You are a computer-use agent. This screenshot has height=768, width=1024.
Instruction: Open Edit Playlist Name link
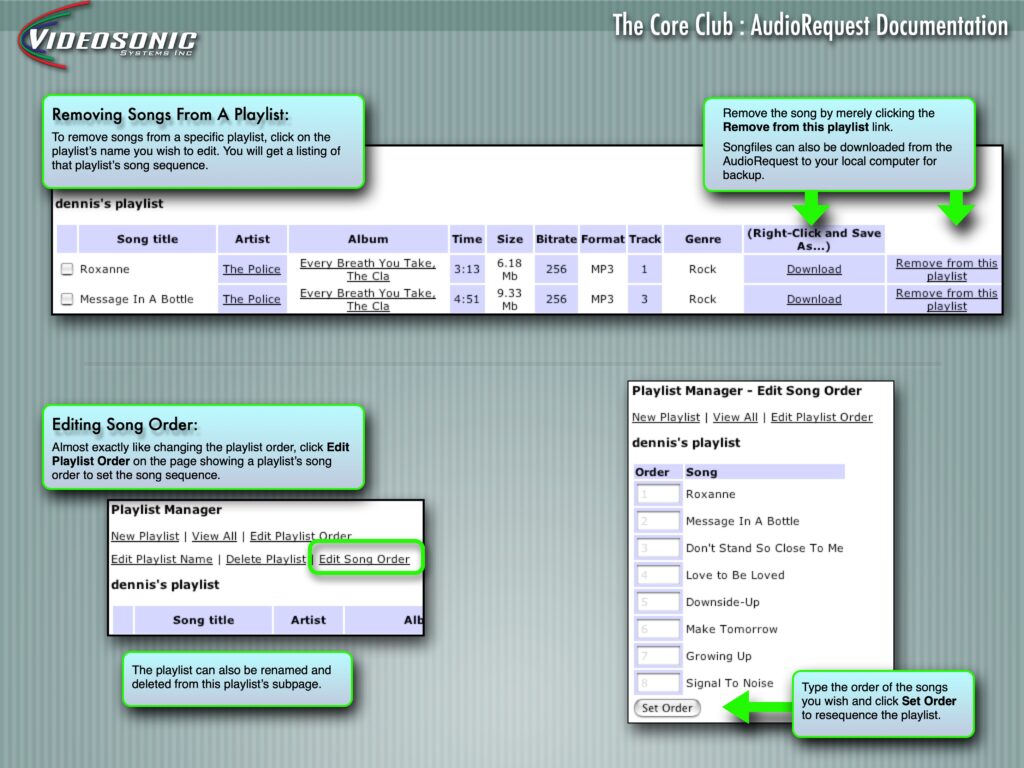[x=161, y=559]
